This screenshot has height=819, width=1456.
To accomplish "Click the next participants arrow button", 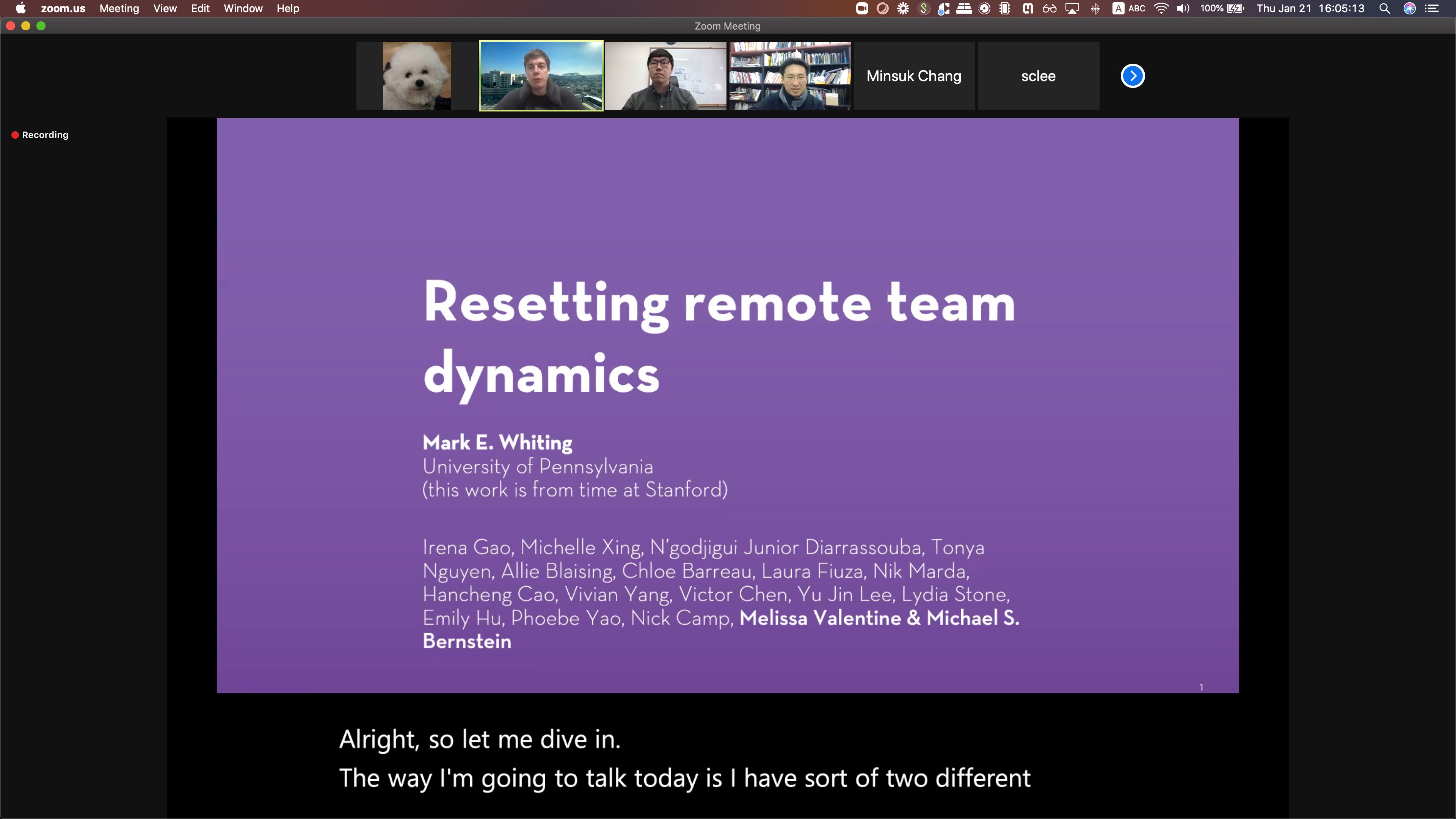I will pyautogui.click(x=1132, y=76).
